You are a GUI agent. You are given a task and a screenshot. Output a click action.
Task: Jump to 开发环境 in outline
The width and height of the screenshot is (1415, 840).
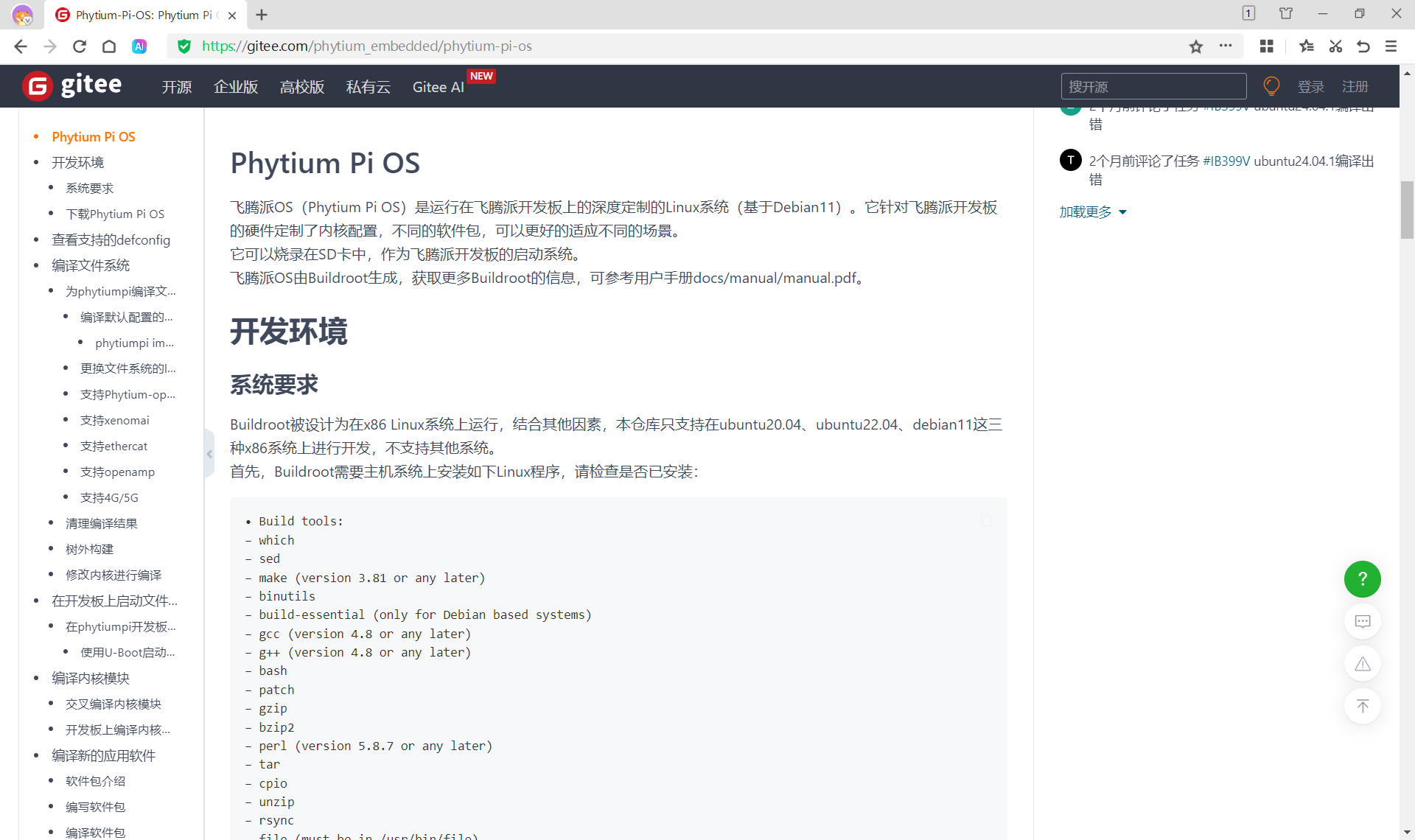[x=77, y=163]
